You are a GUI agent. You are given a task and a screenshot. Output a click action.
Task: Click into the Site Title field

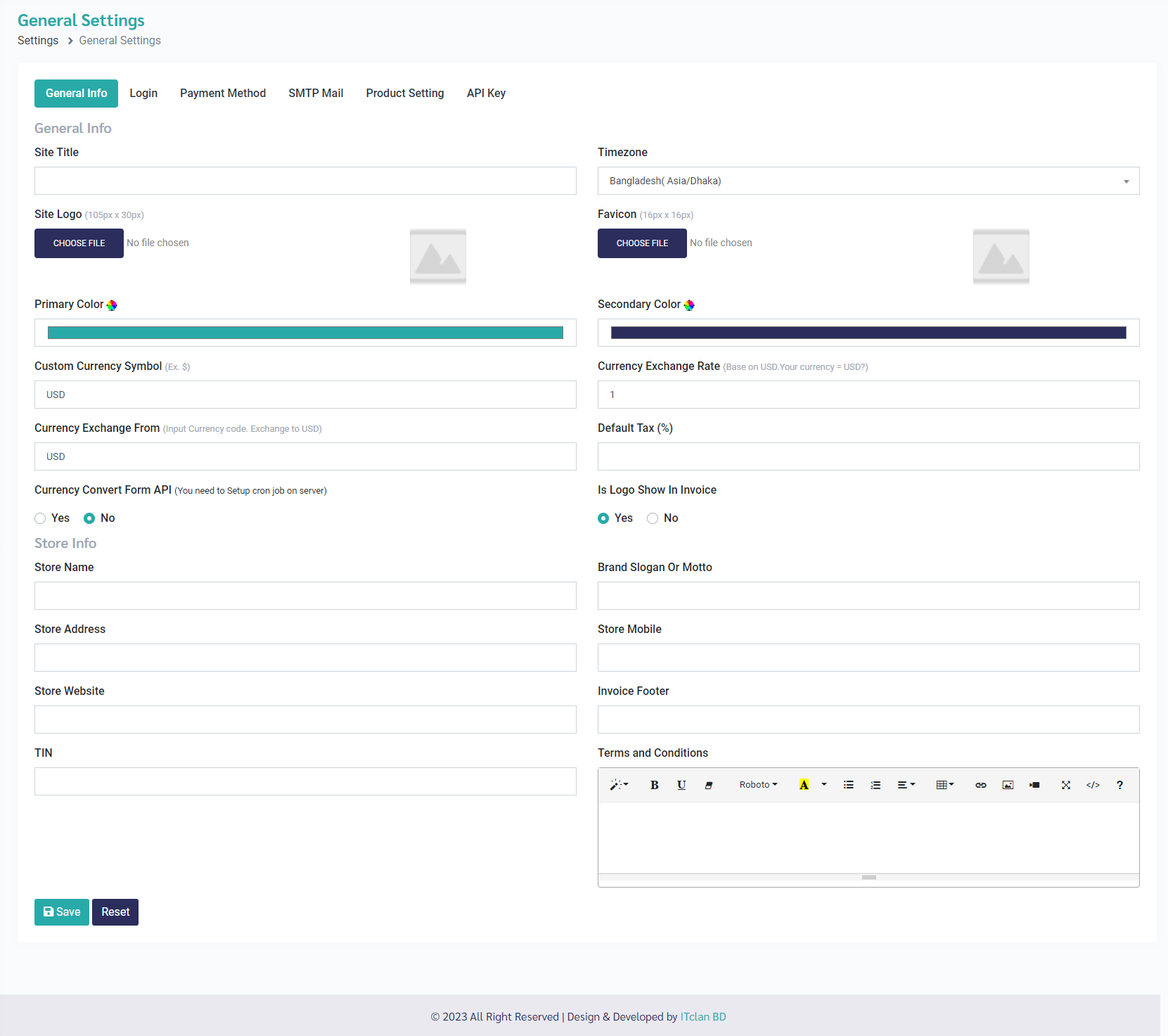305,181
